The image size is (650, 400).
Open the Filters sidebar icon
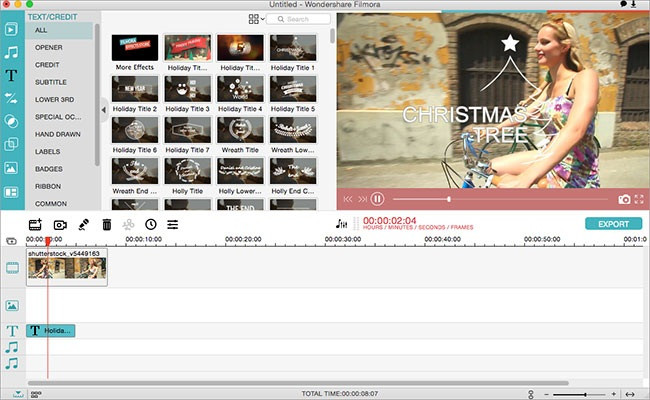point(12,121)
